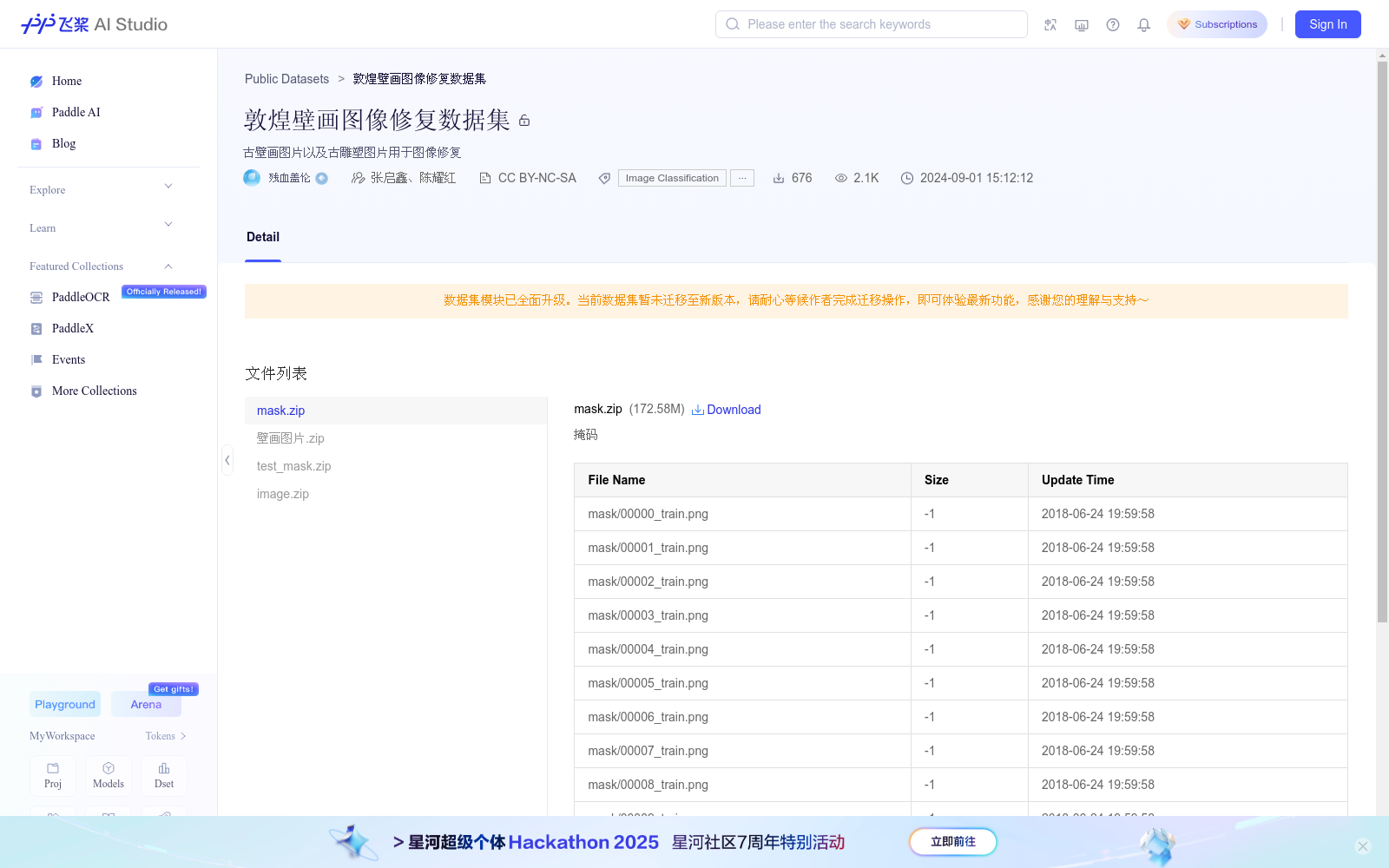Show more tags with the ellipsis button

[742, 178]
